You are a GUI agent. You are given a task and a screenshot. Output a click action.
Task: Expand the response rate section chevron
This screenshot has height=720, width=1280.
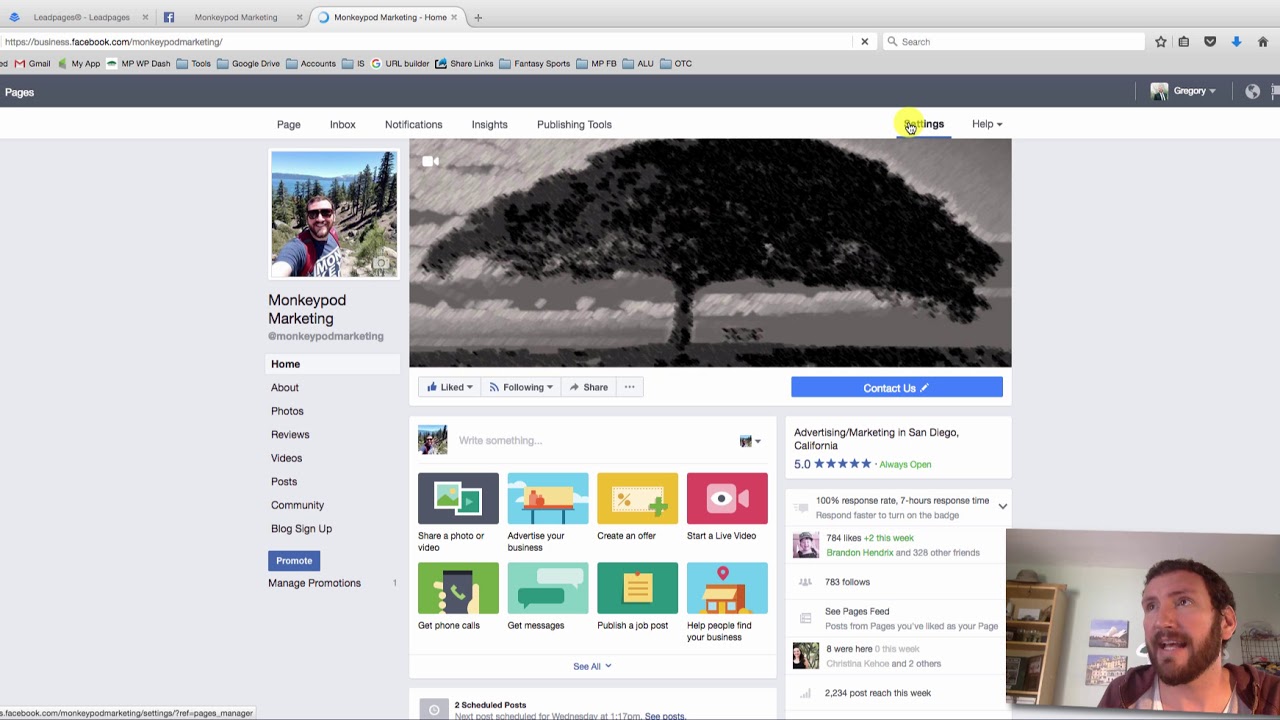[x=1002, y=507]
